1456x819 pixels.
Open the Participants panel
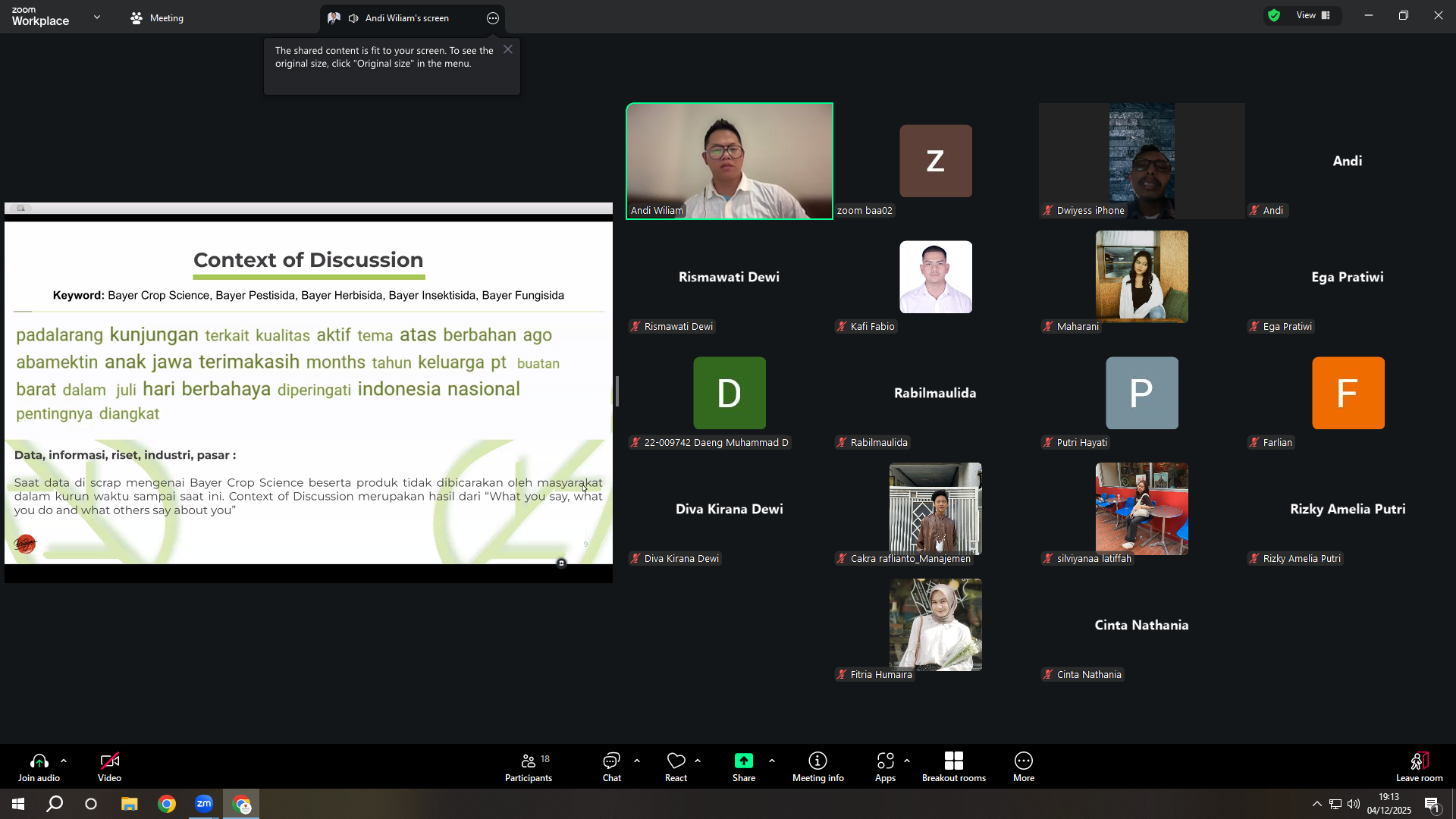tap(529, 767)
